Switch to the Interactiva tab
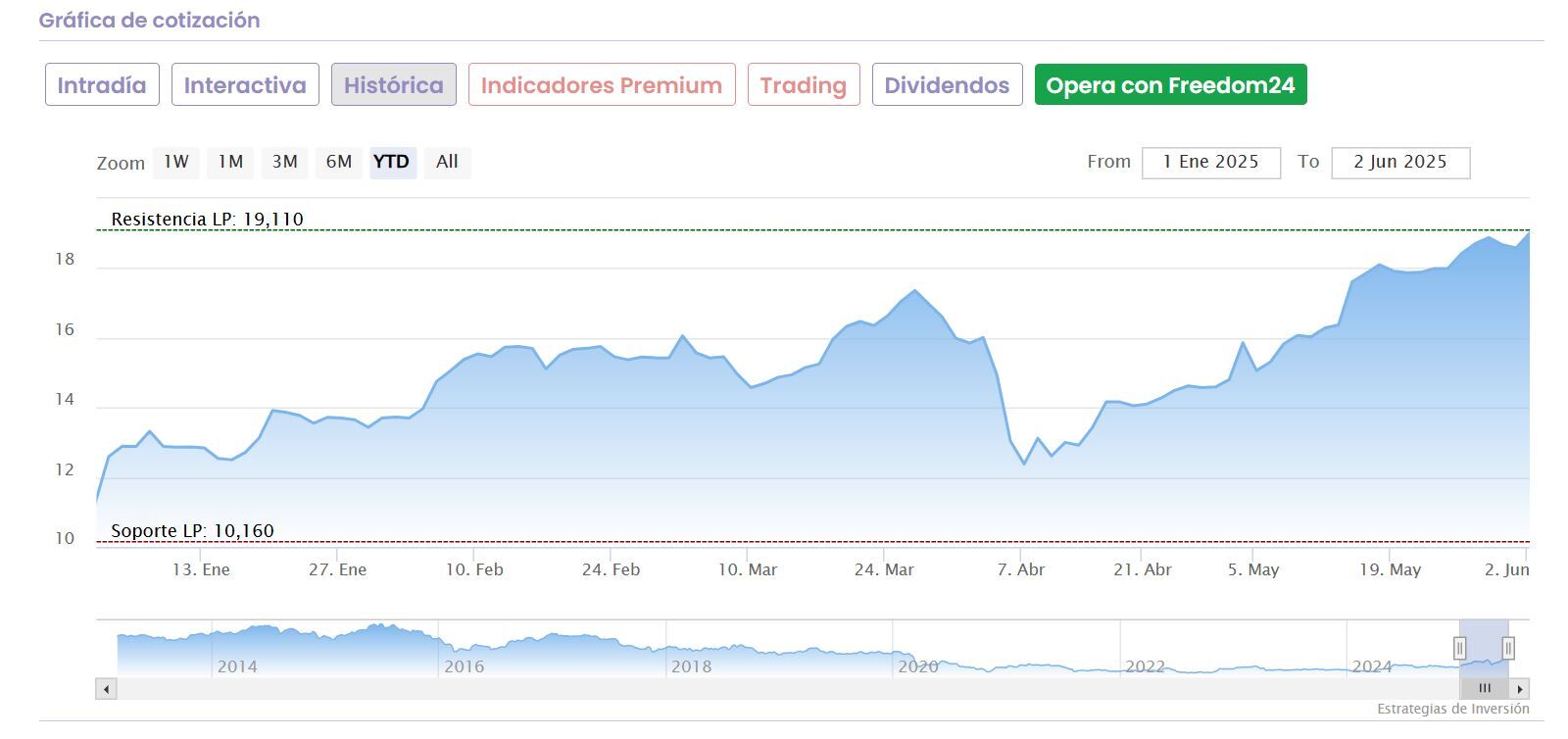The image size is (1568, 739). coord(245,85)
